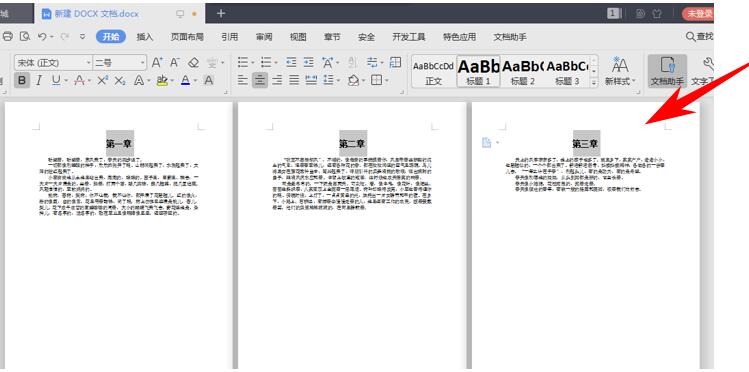
Task: Expand font color dropdown arrow
Action: pyautogui.click(x=195, y=80)
